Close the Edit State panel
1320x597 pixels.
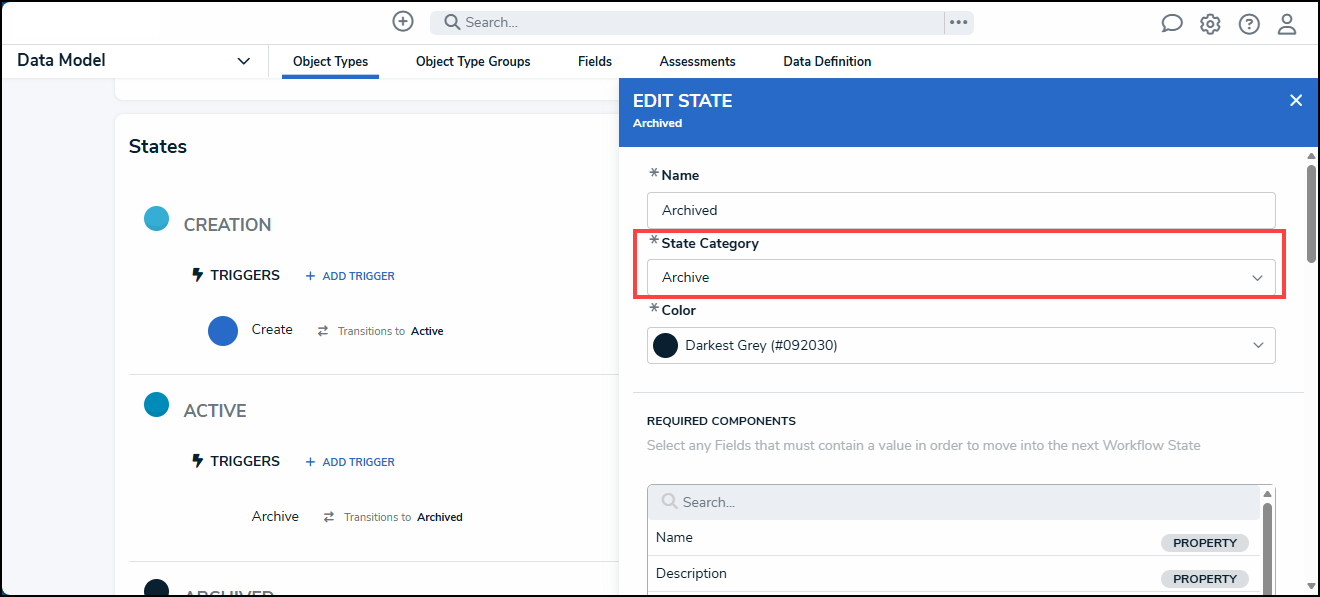[1295, 100]
